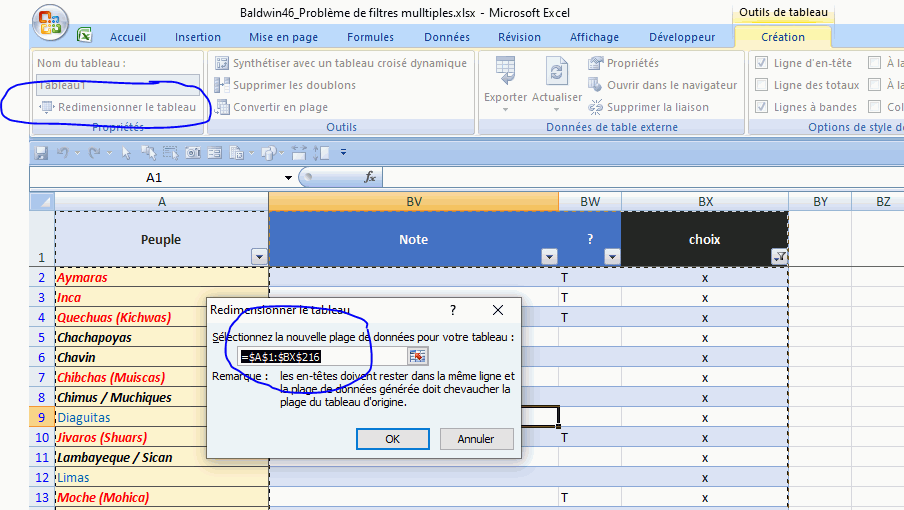
Task: Select the arrow pointer tool icon
Action: (x=126, y=153)
